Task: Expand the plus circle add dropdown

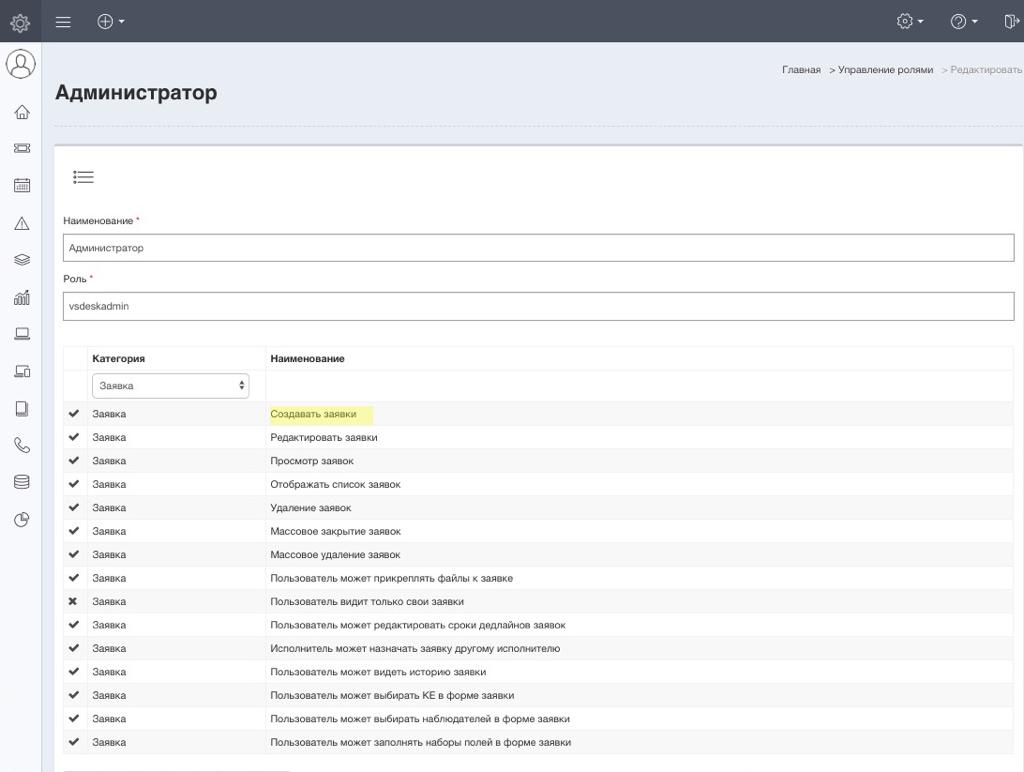Action: pyautogui.click(x=110, y=21)
